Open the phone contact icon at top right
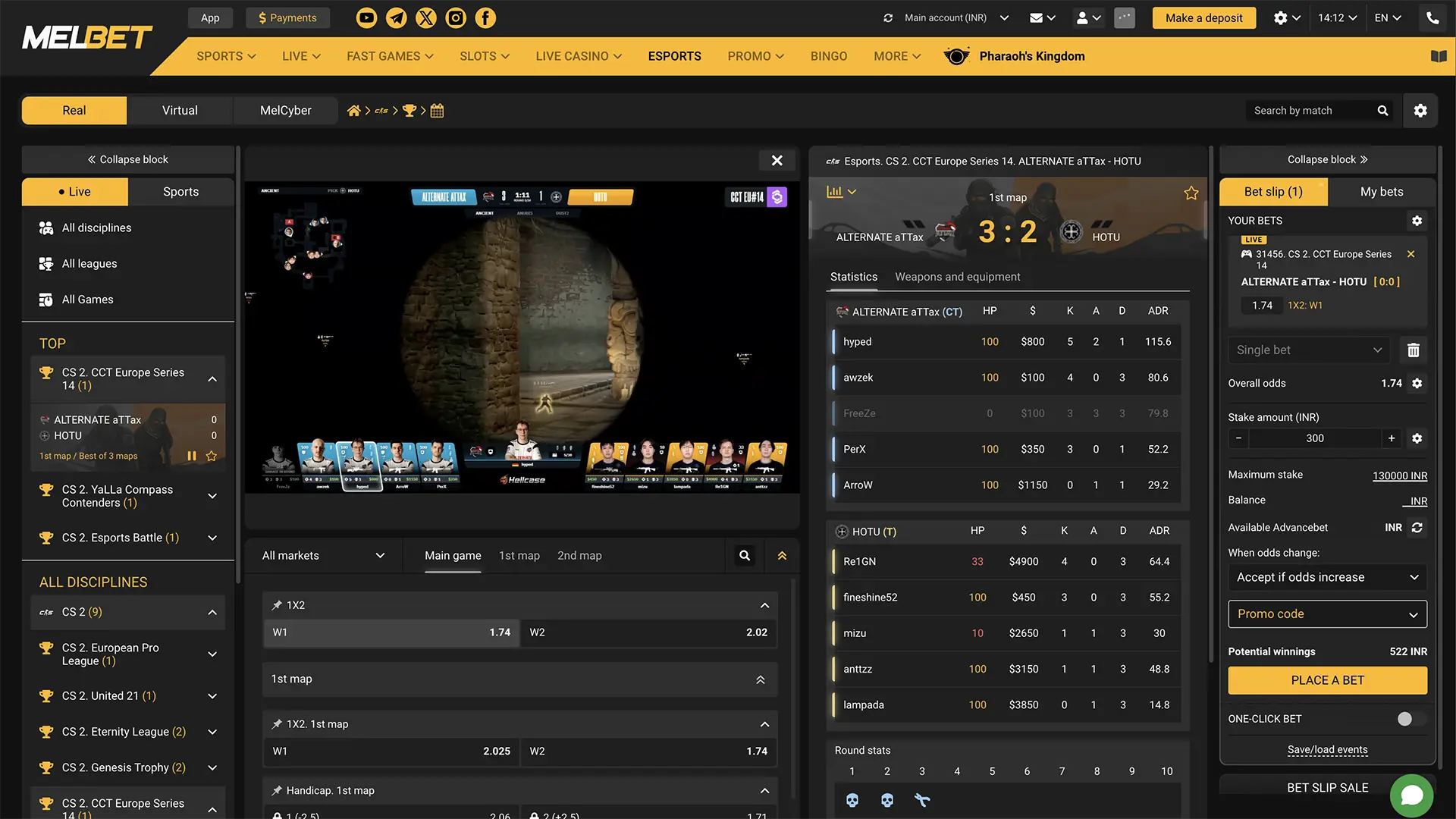Viewport: 1456px width, 819px height. coord(1432,17)
